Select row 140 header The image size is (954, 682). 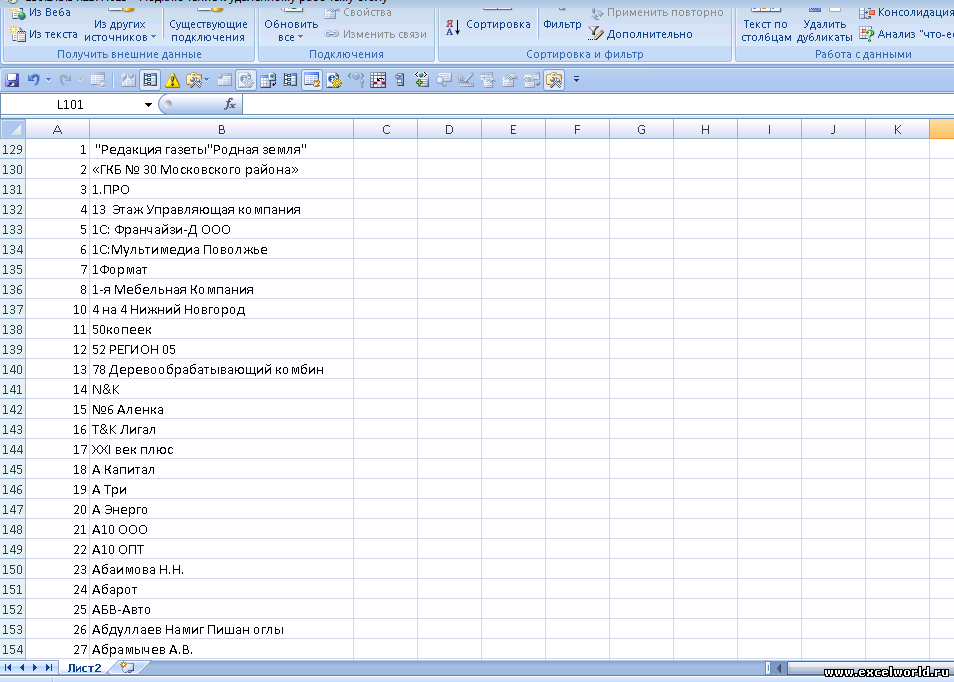pyautogui.click(x=13, y=369)
